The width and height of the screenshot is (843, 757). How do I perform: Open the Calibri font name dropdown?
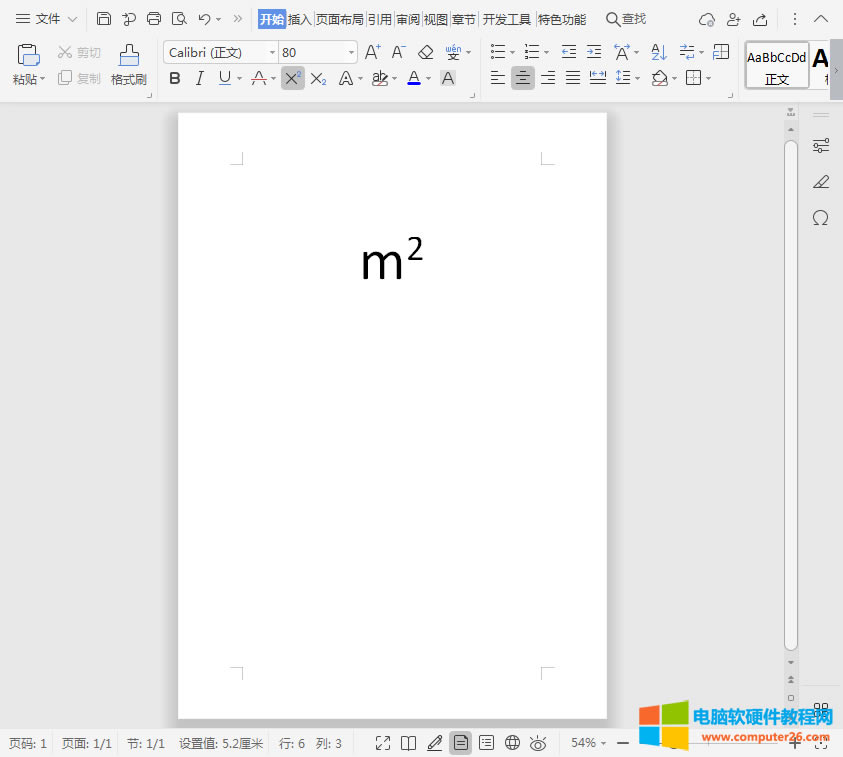pyautogui.click(x=272, y=52)
